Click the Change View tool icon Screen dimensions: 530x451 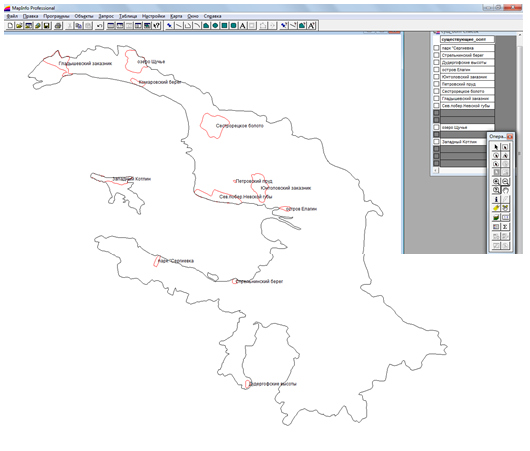[x=496, y=190]
